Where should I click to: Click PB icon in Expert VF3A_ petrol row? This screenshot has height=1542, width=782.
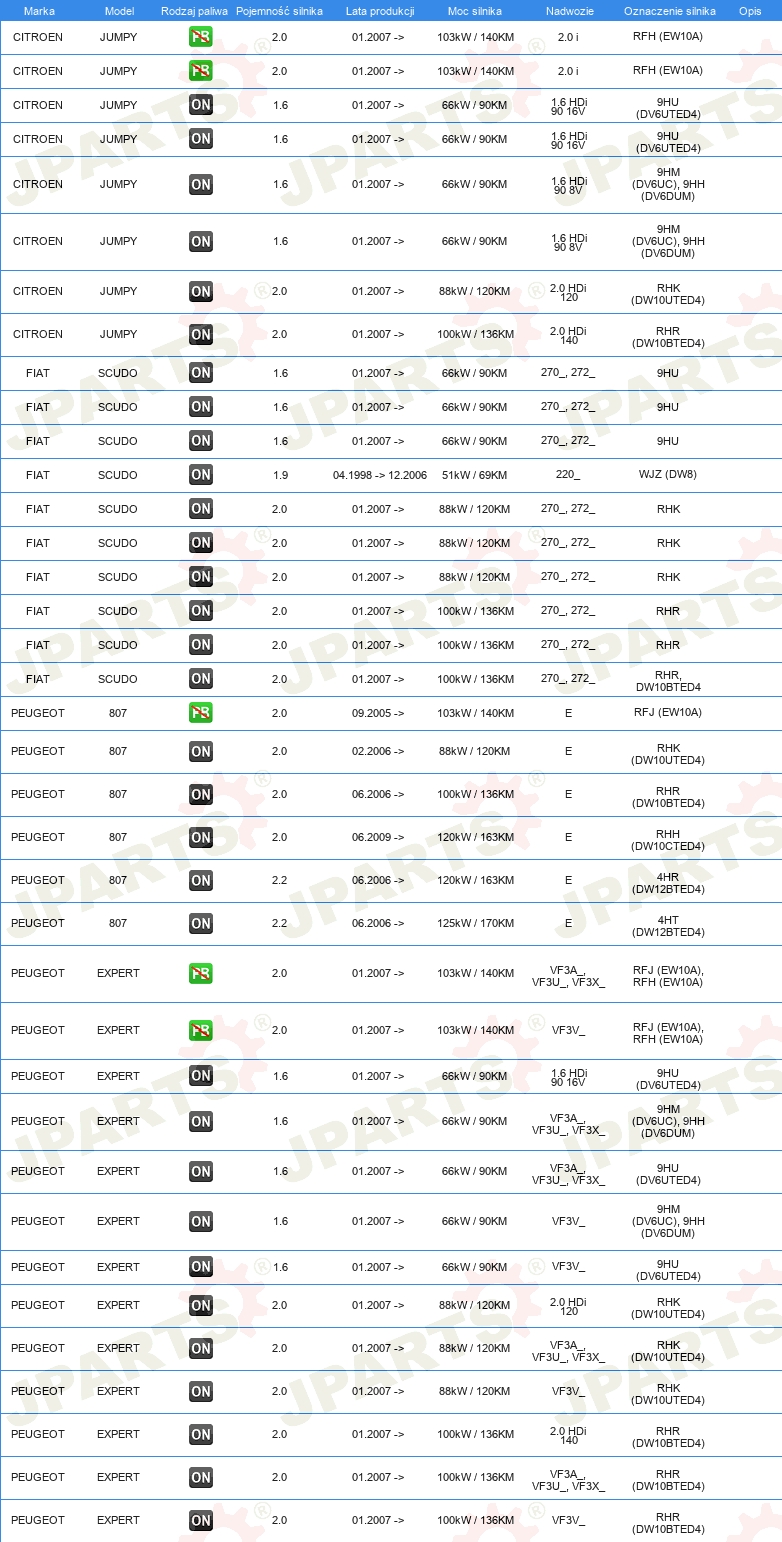tap(201, 974)
